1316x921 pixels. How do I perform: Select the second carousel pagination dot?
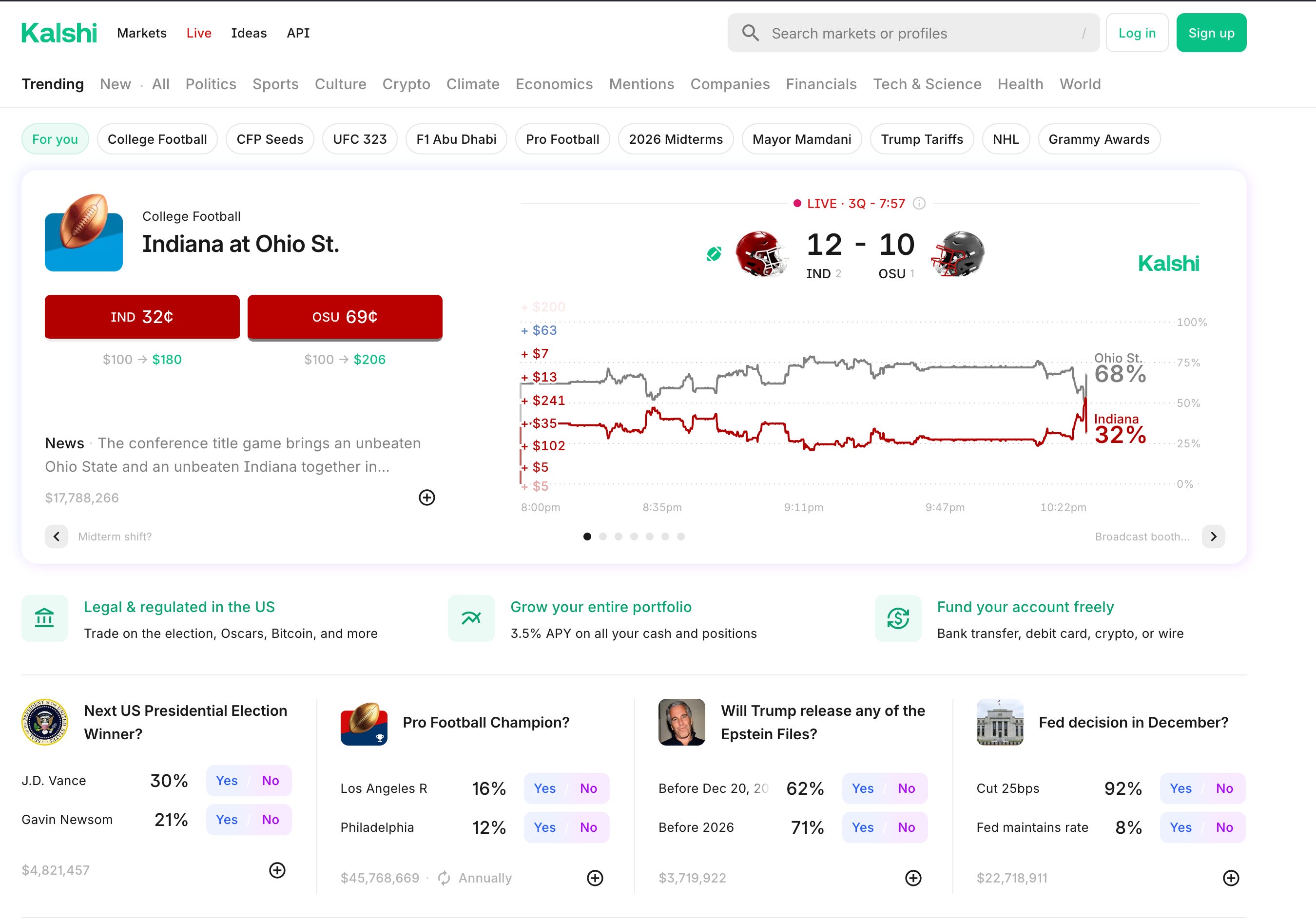pos(602,537)
